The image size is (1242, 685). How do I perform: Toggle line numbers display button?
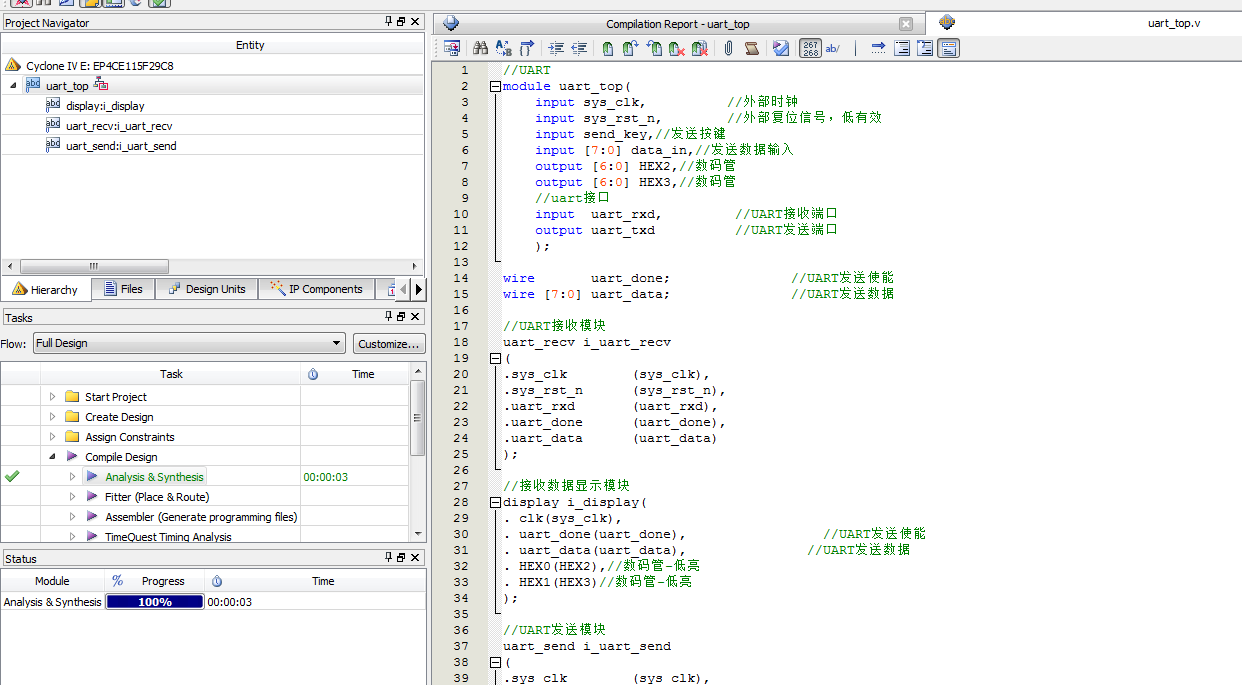pos(811,48)
